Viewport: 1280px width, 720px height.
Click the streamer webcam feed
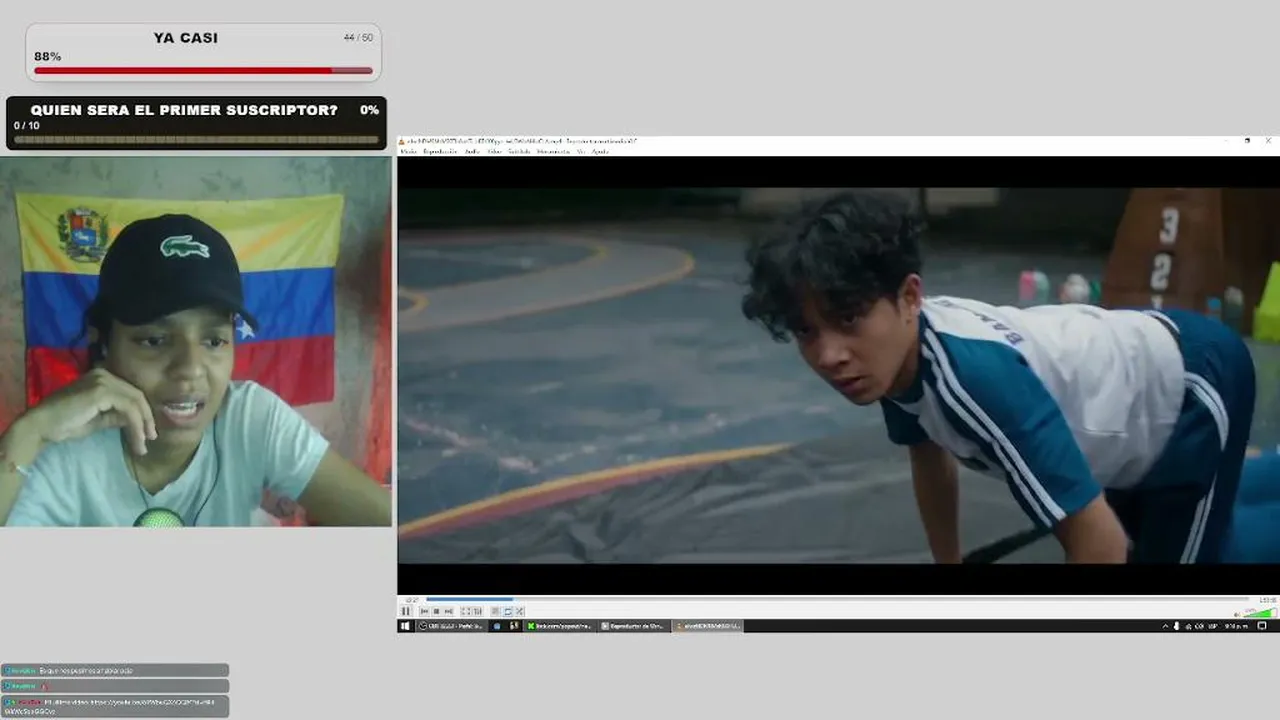196,341
